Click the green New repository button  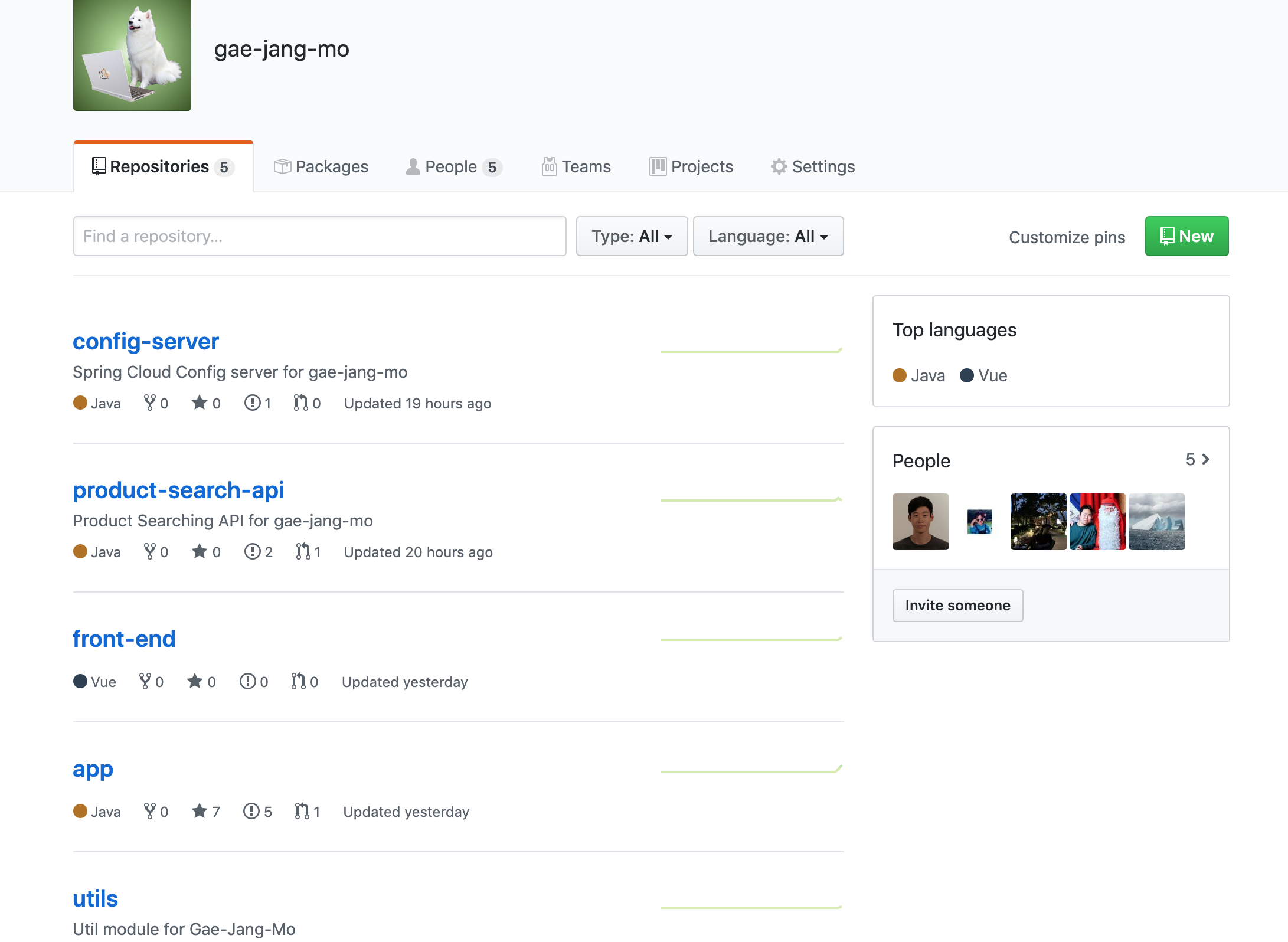tap(1186, 236)
